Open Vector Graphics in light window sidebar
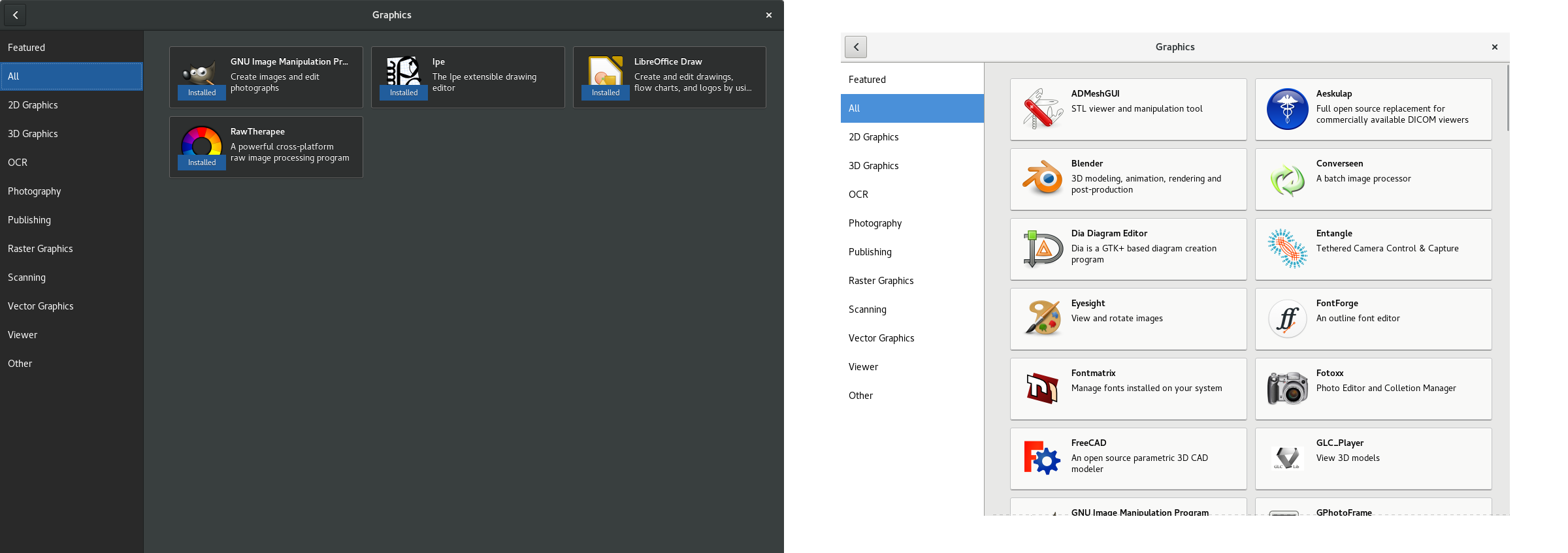Image resolution: width=1568 pixels, height=553 pixels. point(912,338)
